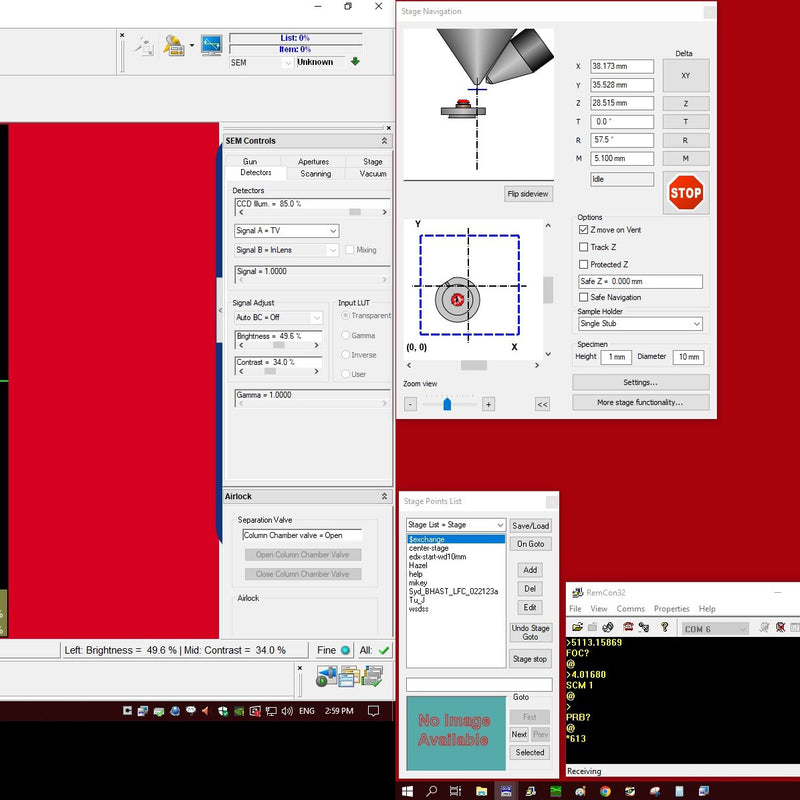The height and width of the screenshot is (800, 800).
Task: Enable the Safe Navigation checkbox
Action: click(x=584, y=298)
